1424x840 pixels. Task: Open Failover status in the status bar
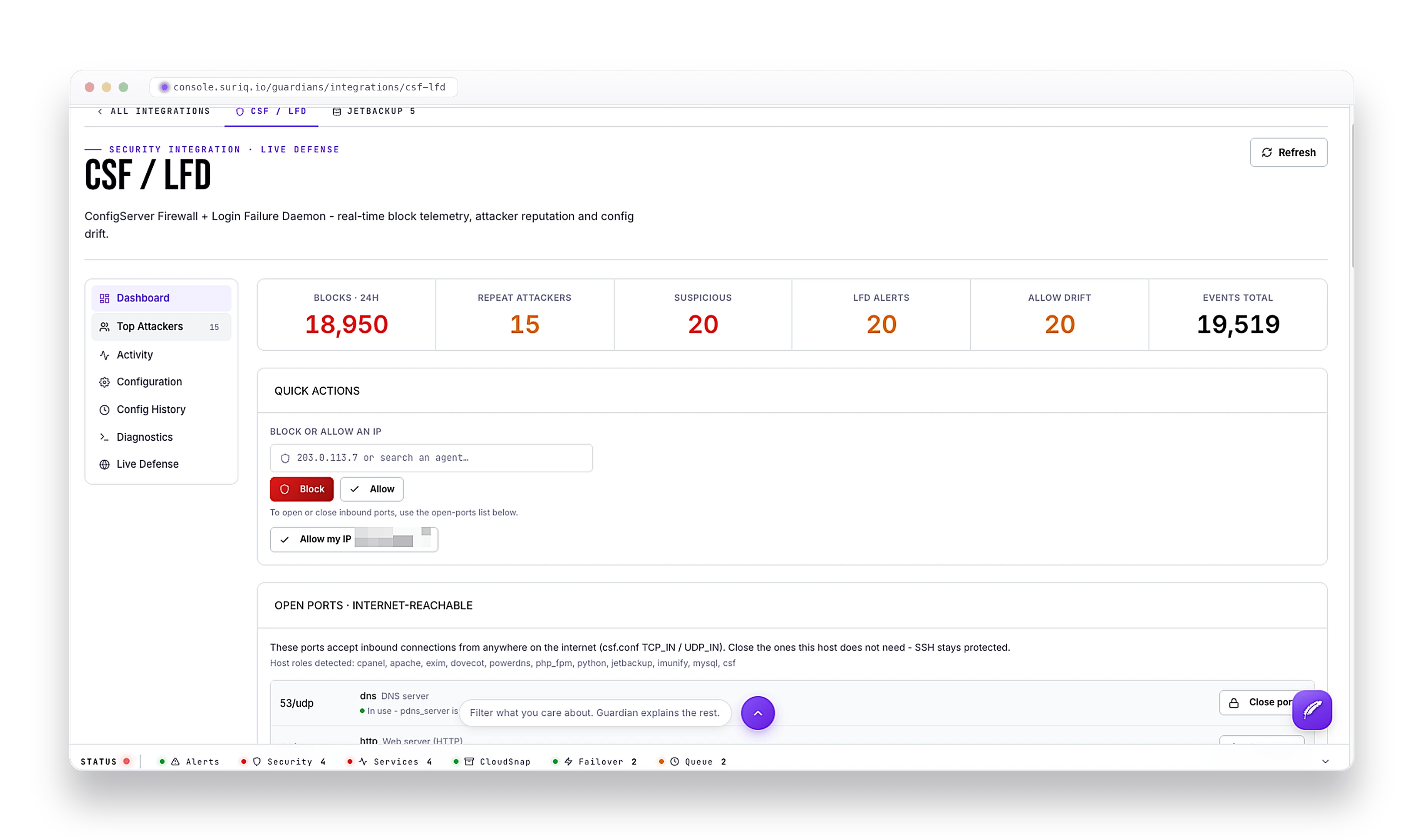coord(595,762)
